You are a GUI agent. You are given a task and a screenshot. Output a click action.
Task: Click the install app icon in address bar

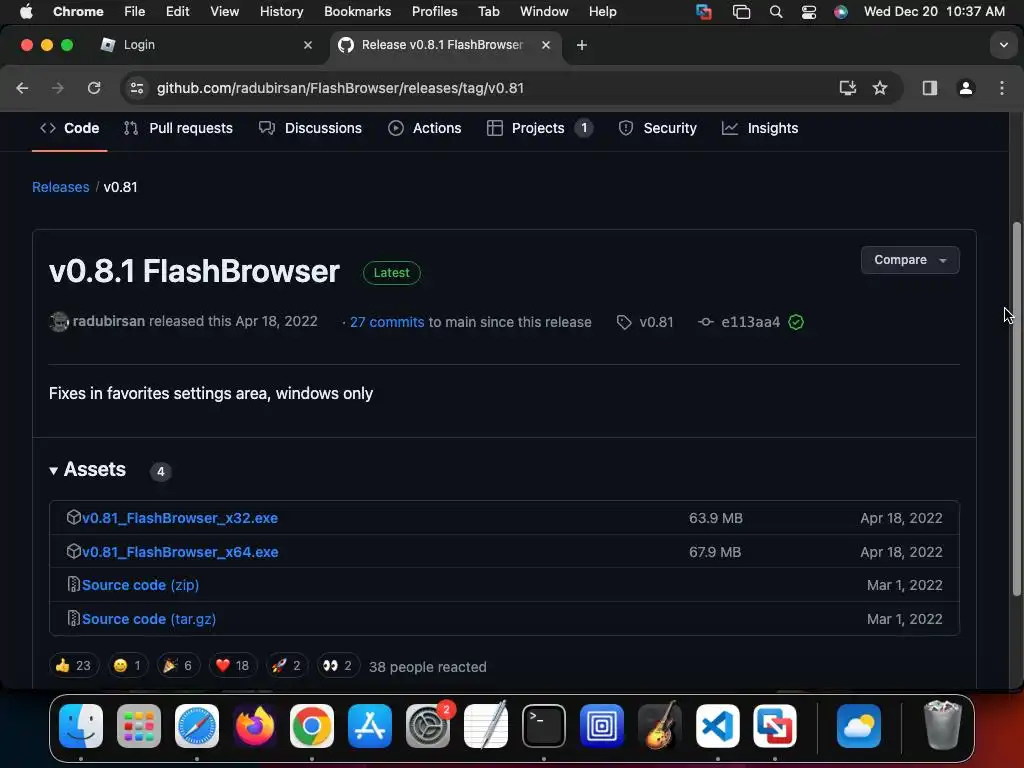coord(847,88)
